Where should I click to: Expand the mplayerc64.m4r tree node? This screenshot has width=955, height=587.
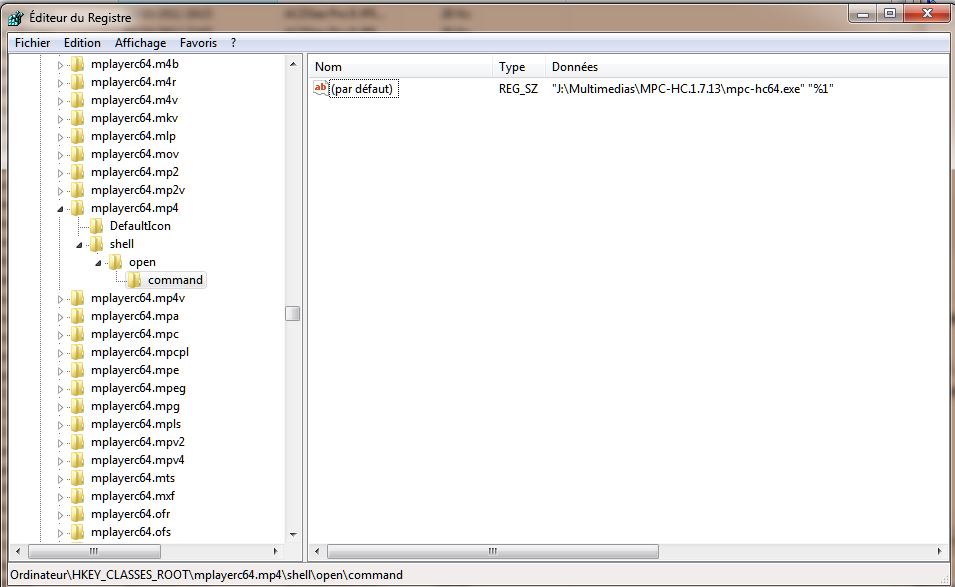60,83
